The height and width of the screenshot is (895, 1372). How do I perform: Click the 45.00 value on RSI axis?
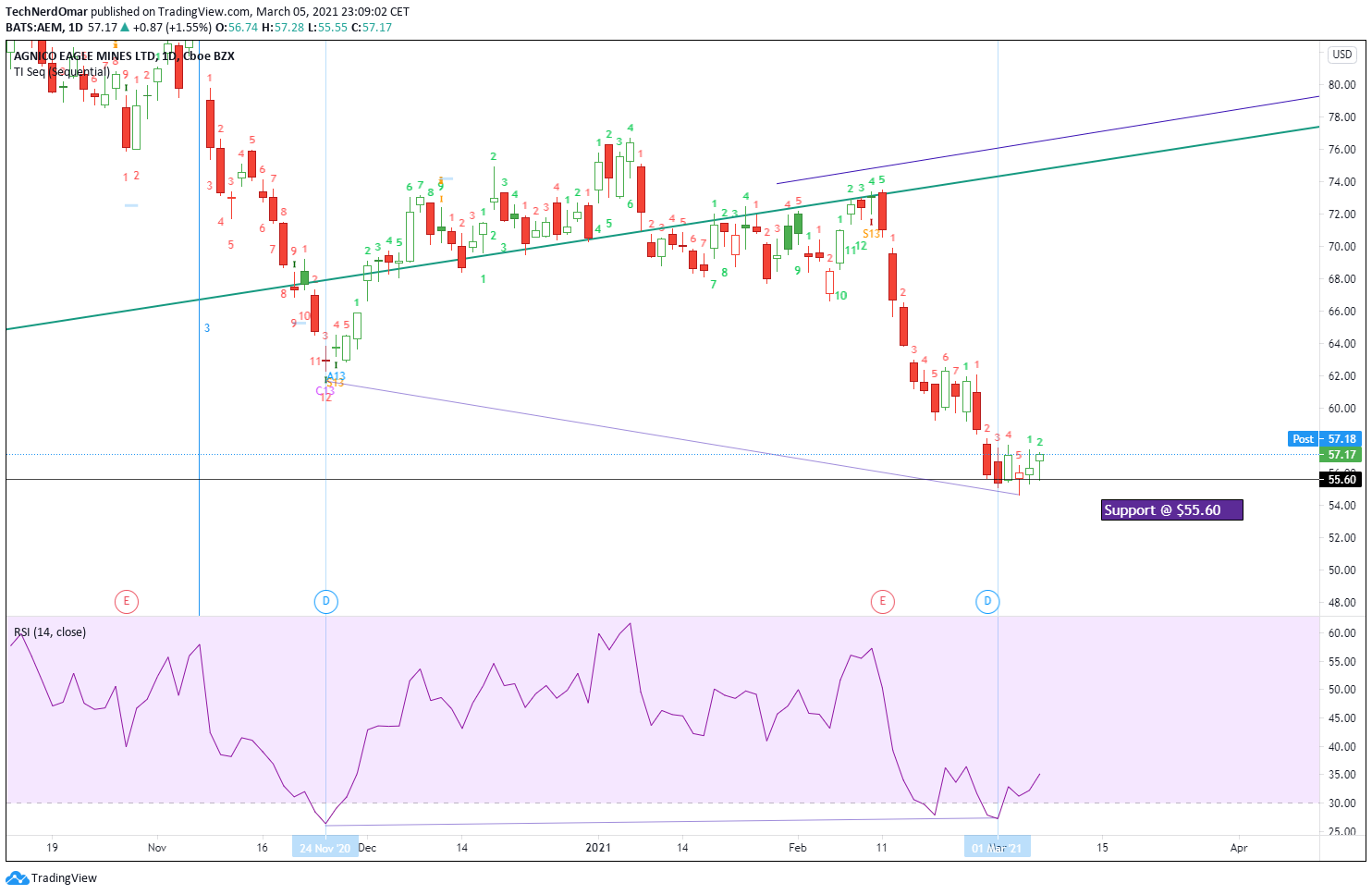(1341, 718)
